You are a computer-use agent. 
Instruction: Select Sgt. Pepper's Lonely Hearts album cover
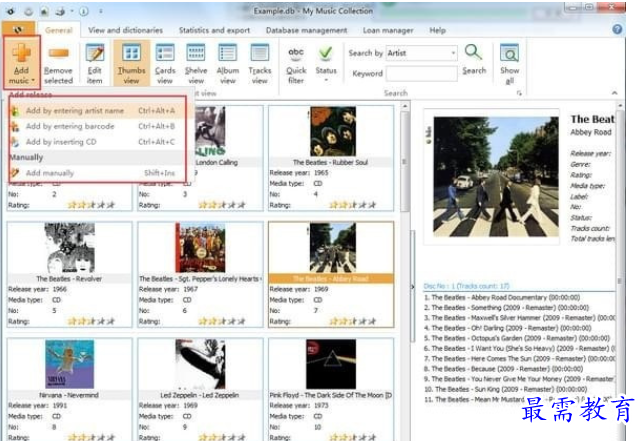click(200, 248)
